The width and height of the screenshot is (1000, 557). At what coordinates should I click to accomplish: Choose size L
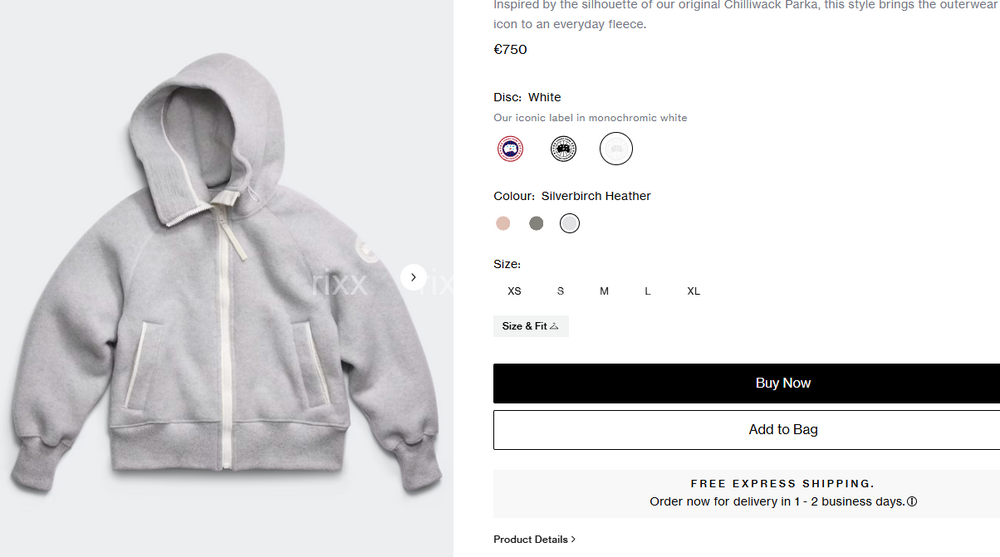click(648, 291)
